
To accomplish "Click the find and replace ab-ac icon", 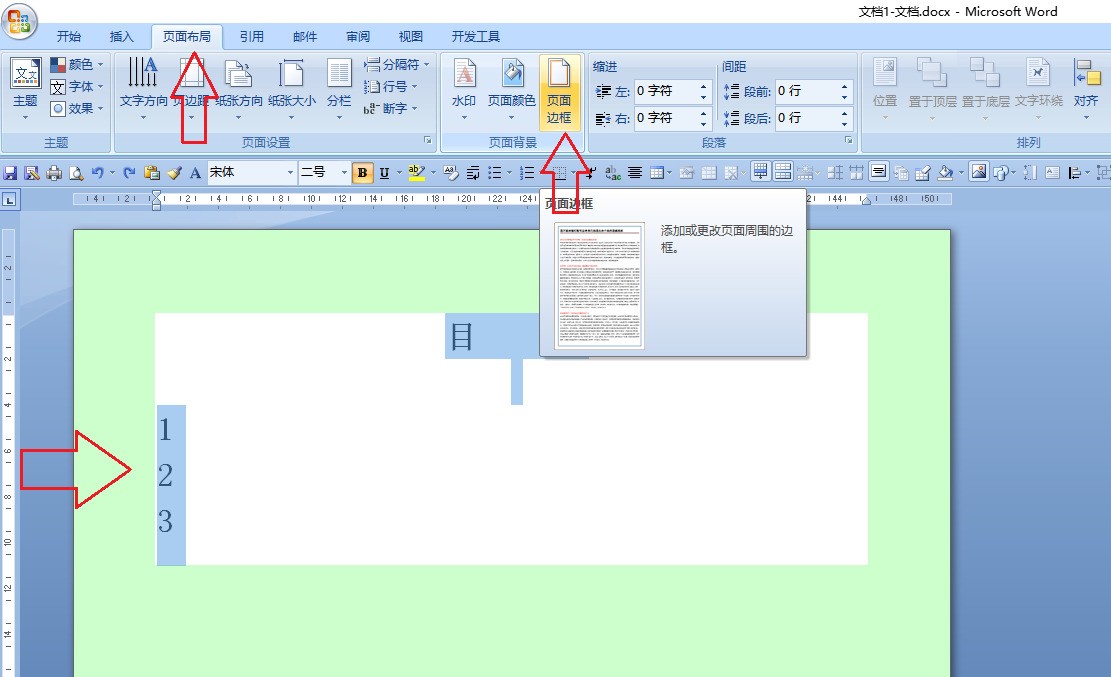I will tap(613, 172).
